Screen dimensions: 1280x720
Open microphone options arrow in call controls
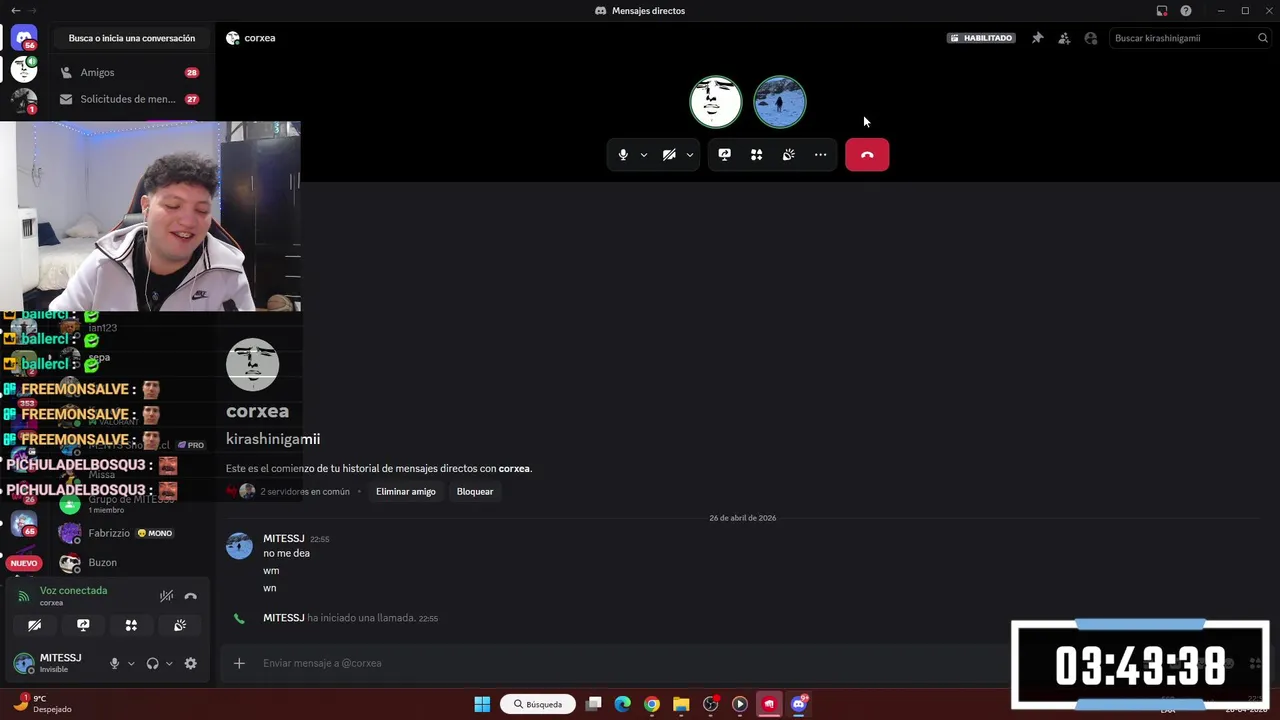click(643, 155)
